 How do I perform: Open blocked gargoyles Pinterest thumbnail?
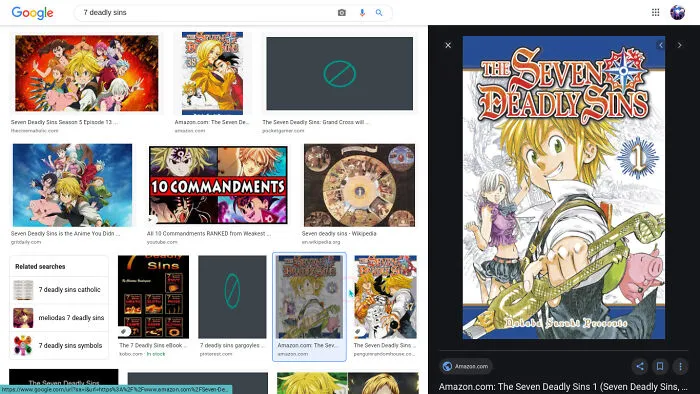(x=232, y=297)
